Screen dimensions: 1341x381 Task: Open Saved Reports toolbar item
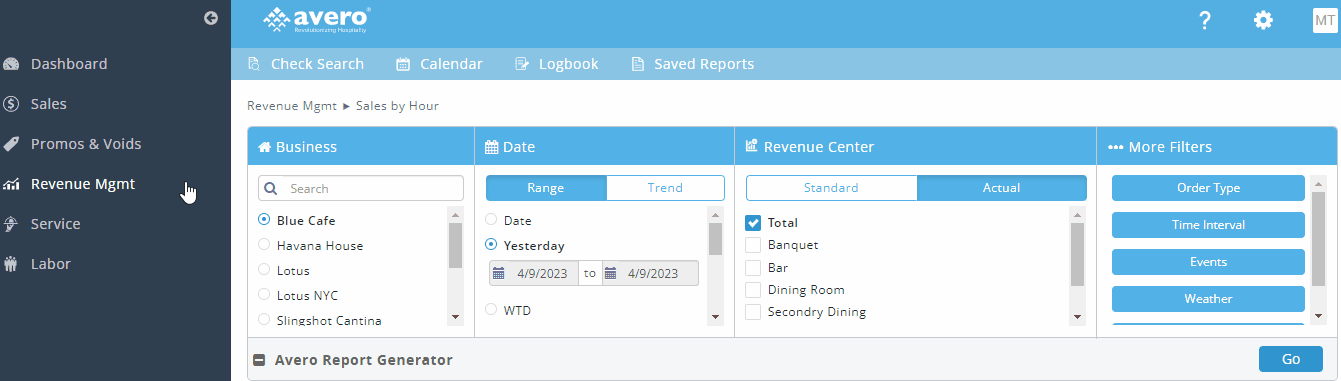click(692, 64)
